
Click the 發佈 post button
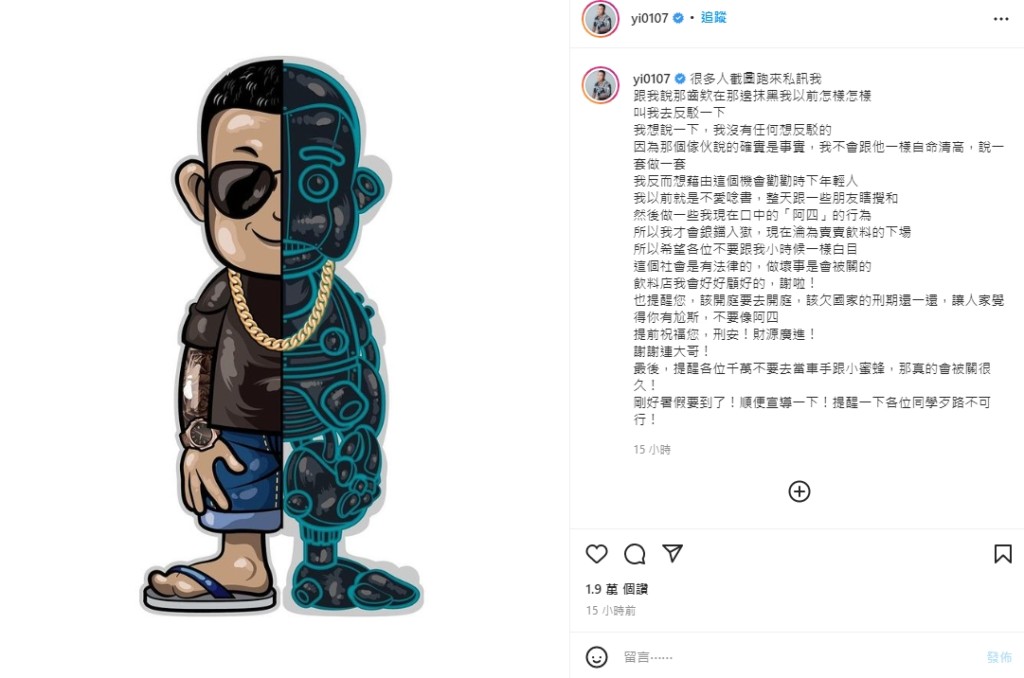pyautogui.click(x=999, y=657)
